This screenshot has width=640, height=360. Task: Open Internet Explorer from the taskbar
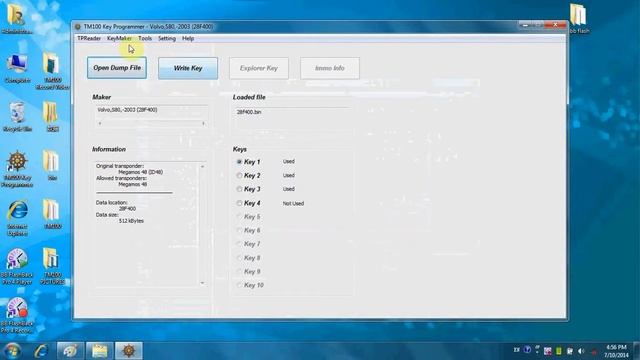[x=41, y=351]
